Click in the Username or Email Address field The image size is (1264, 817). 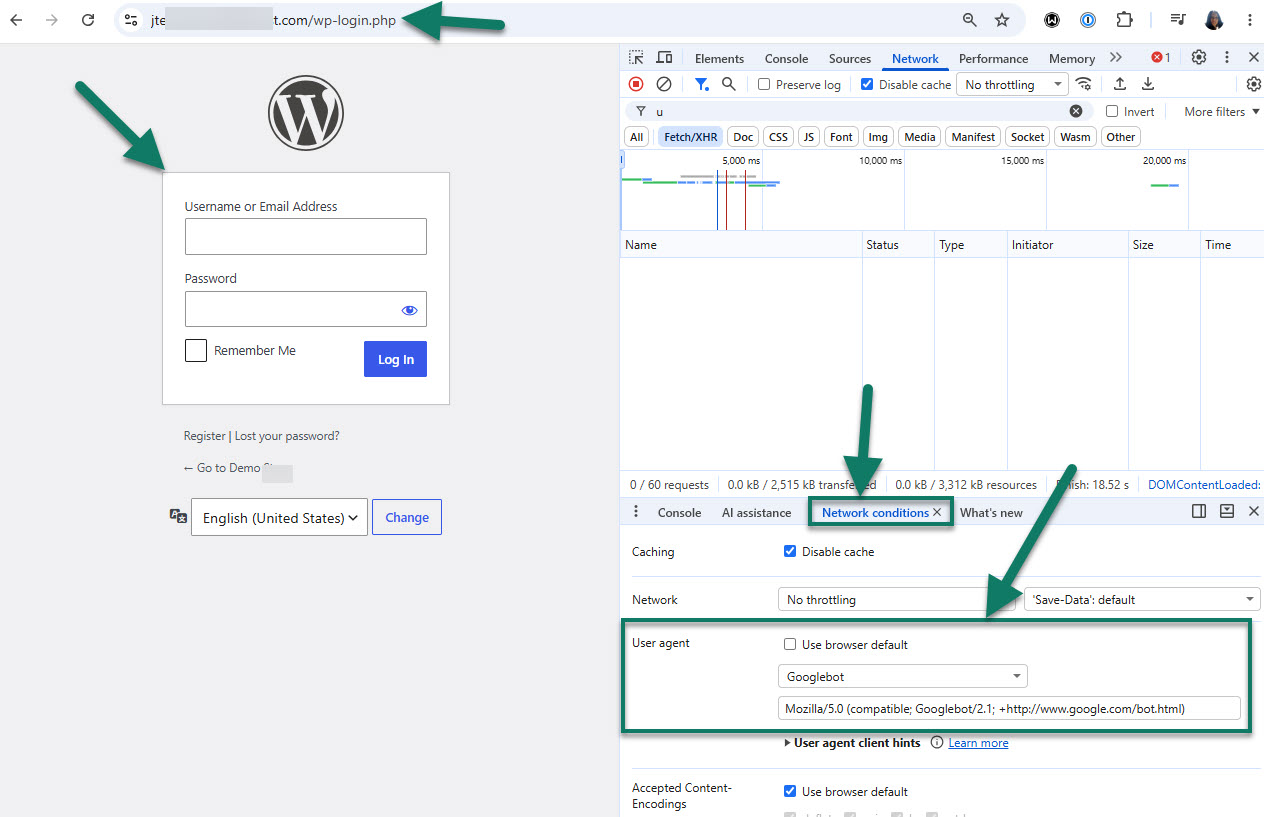[306, 237]
